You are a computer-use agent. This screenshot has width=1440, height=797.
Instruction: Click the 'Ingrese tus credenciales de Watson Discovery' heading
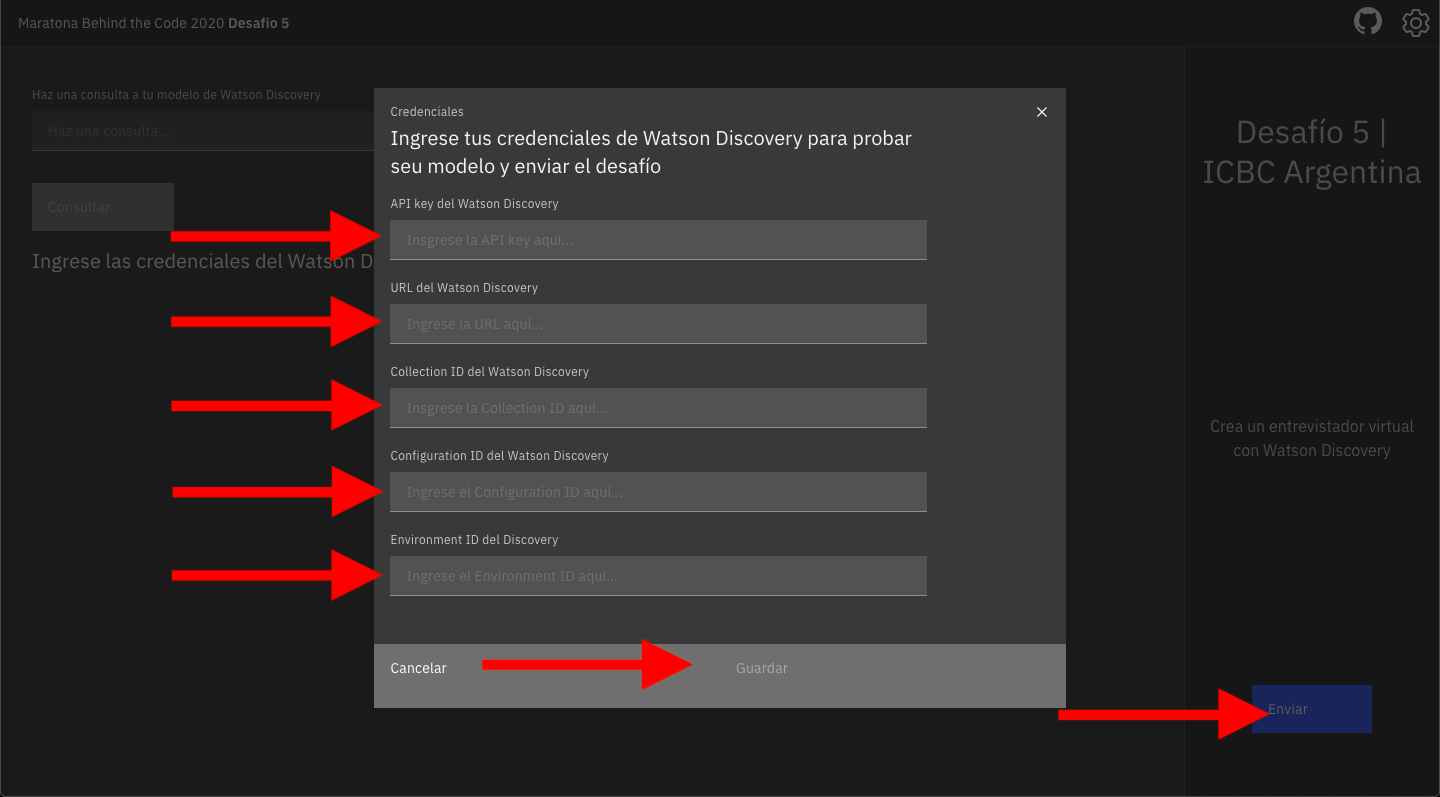(x=651, y=152)
